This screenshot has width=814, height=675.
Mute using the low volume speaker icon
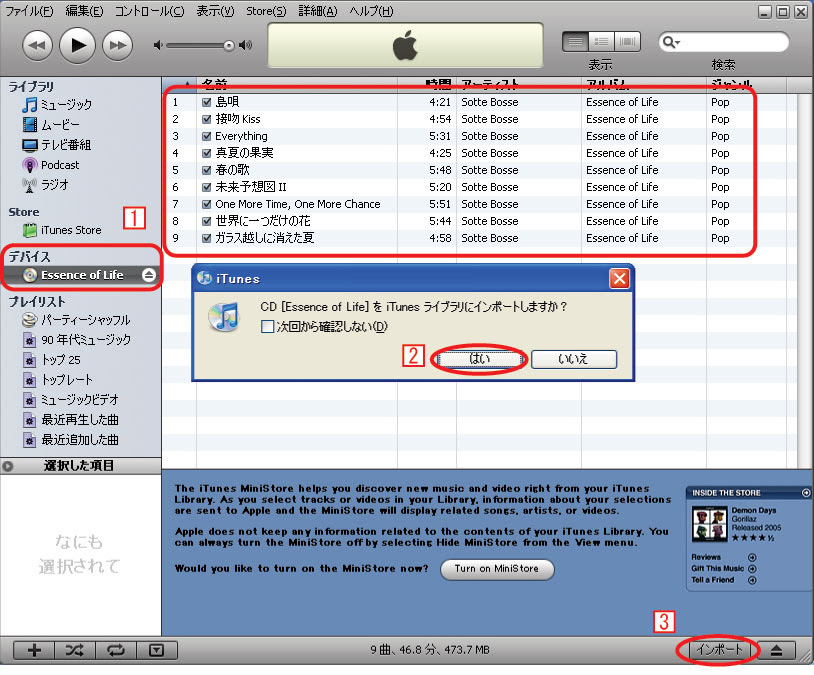(158, 46)
